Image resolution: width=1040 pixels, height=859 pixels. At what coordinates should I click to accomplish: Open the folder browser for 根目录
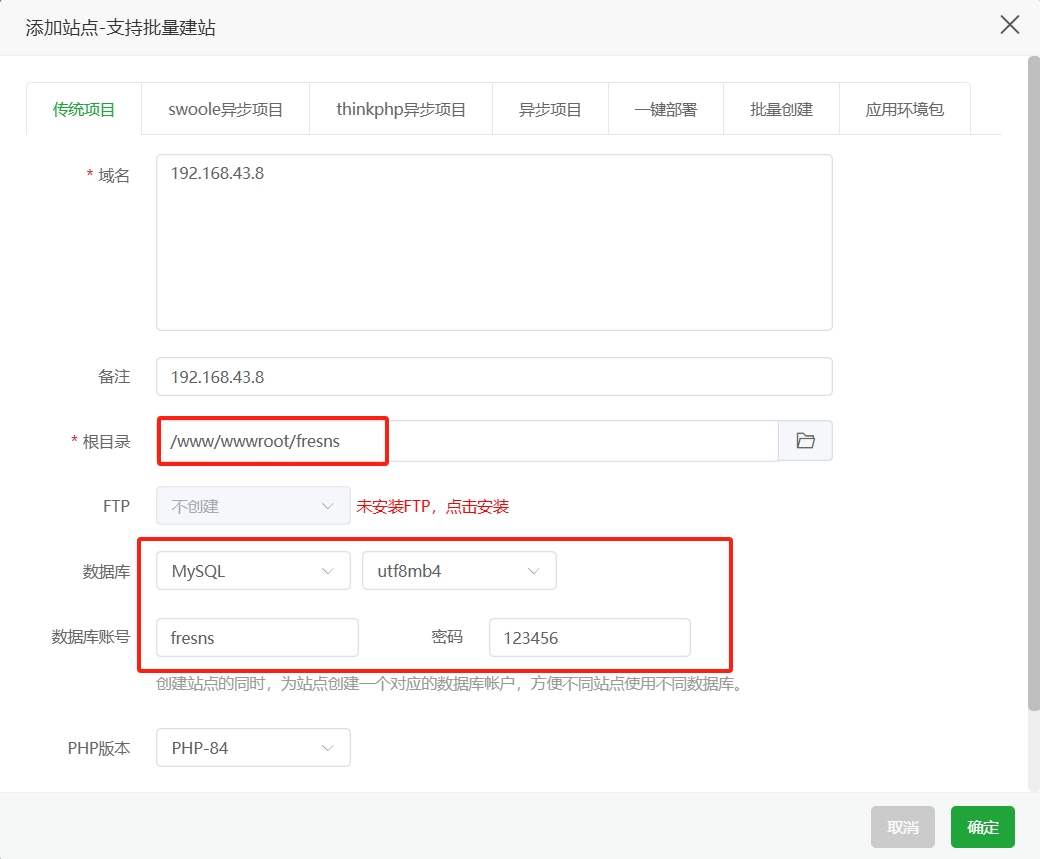coord(806,440)
